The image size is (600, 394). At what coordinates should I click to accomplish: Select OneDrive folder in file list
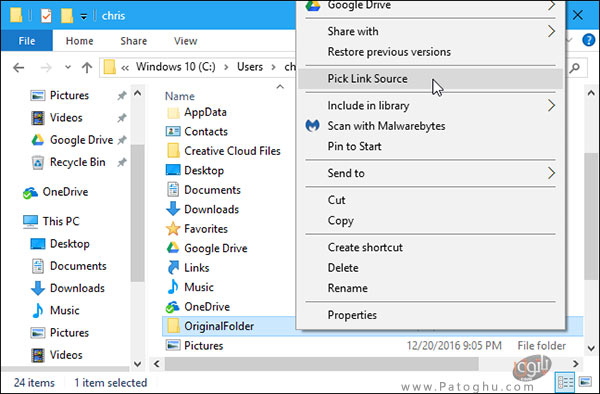click(x=207, y=306)
